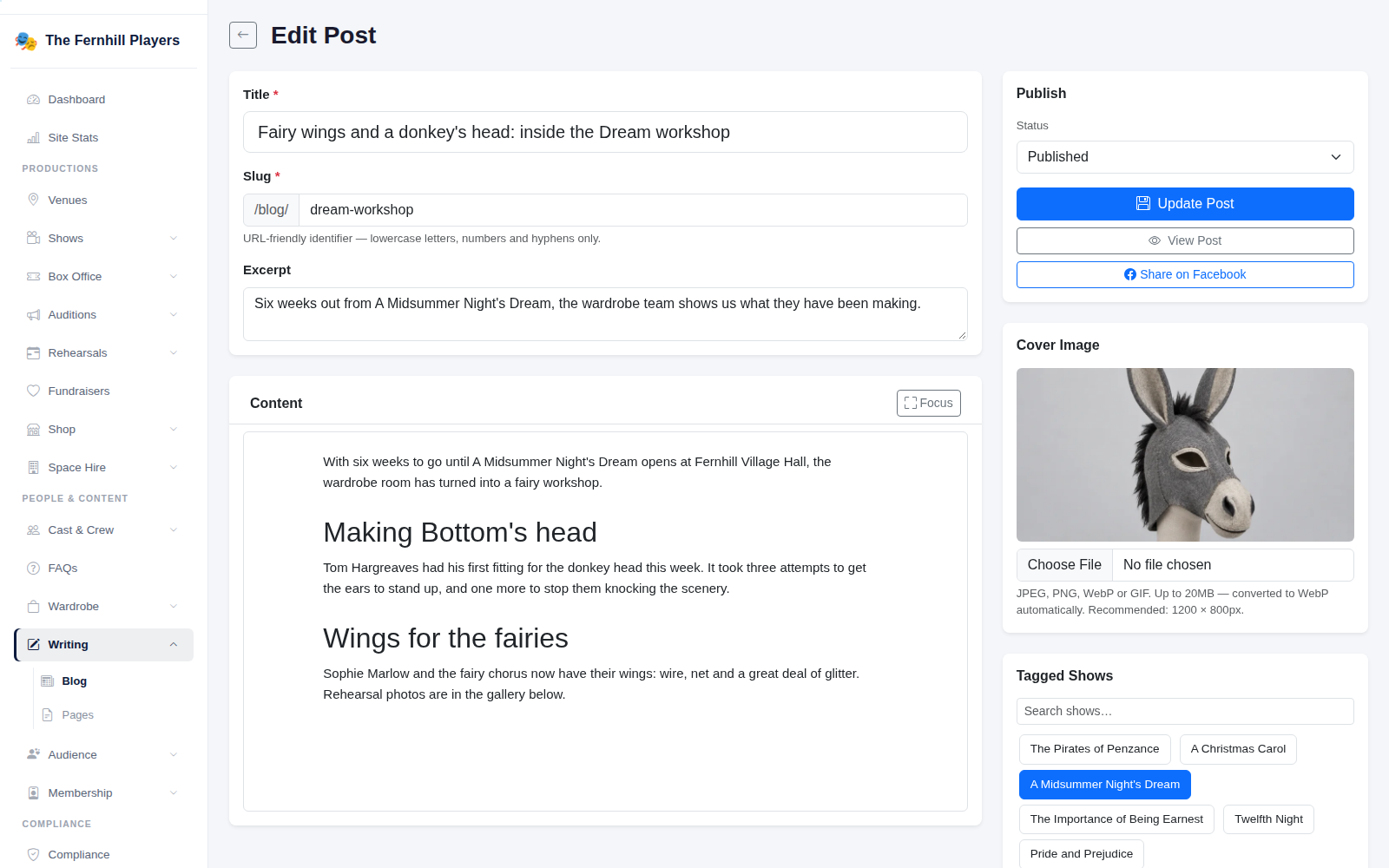Open Audience in the sidebar
Image resolution: width=1389 pixels, height=868 pixels.
coord(103,755)
